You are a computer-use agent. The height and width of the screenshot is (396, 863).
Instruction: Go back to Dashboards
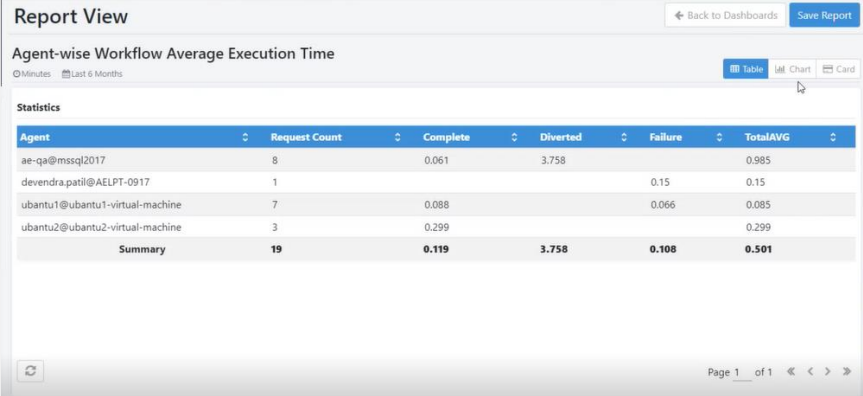point(725,15)
